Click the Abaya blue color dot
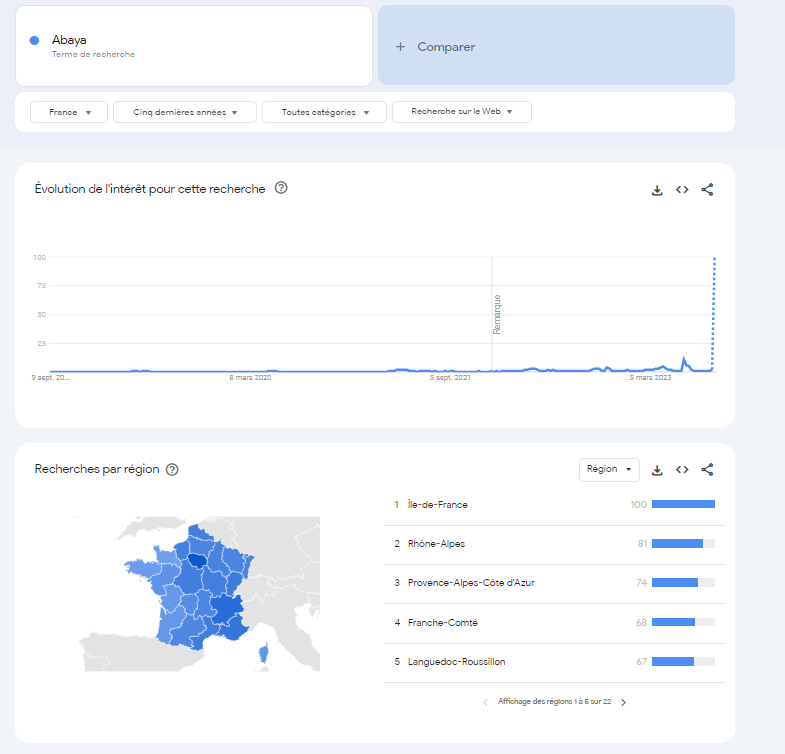 [x=35, y=41]
